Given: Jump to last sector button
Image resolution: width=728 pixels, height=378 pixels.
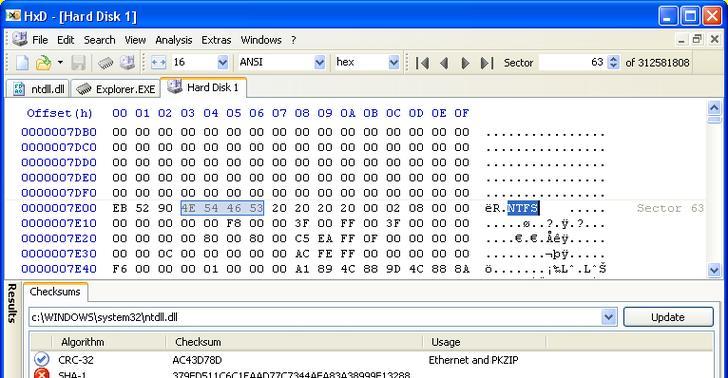Looking at the screenshot, I should (487, 63).
